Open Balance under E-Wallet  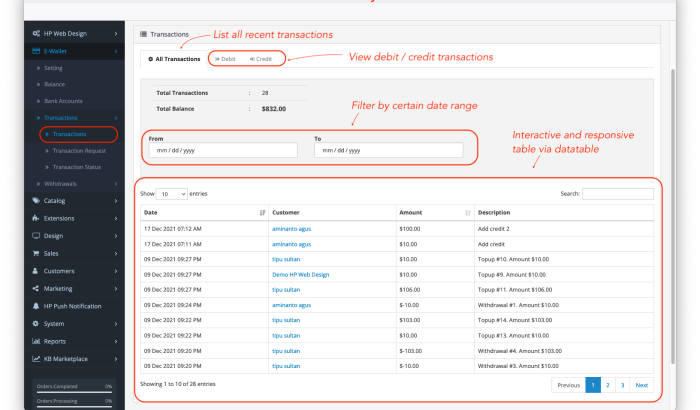(54, 84)
